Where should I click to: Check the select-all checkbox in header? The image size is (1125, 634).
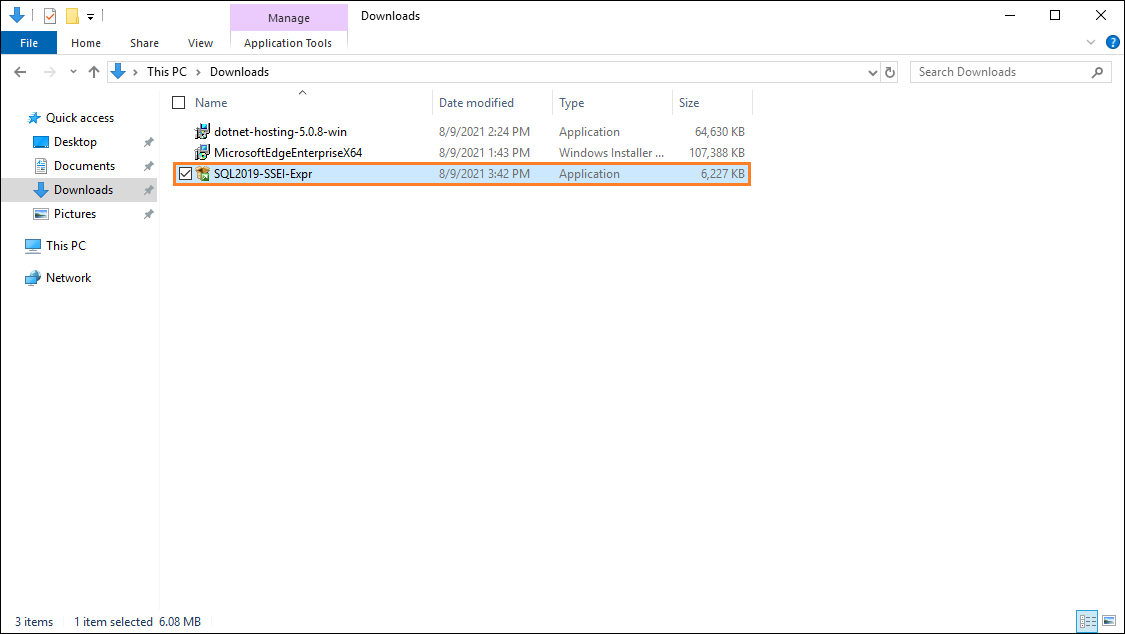pos(177,102)
